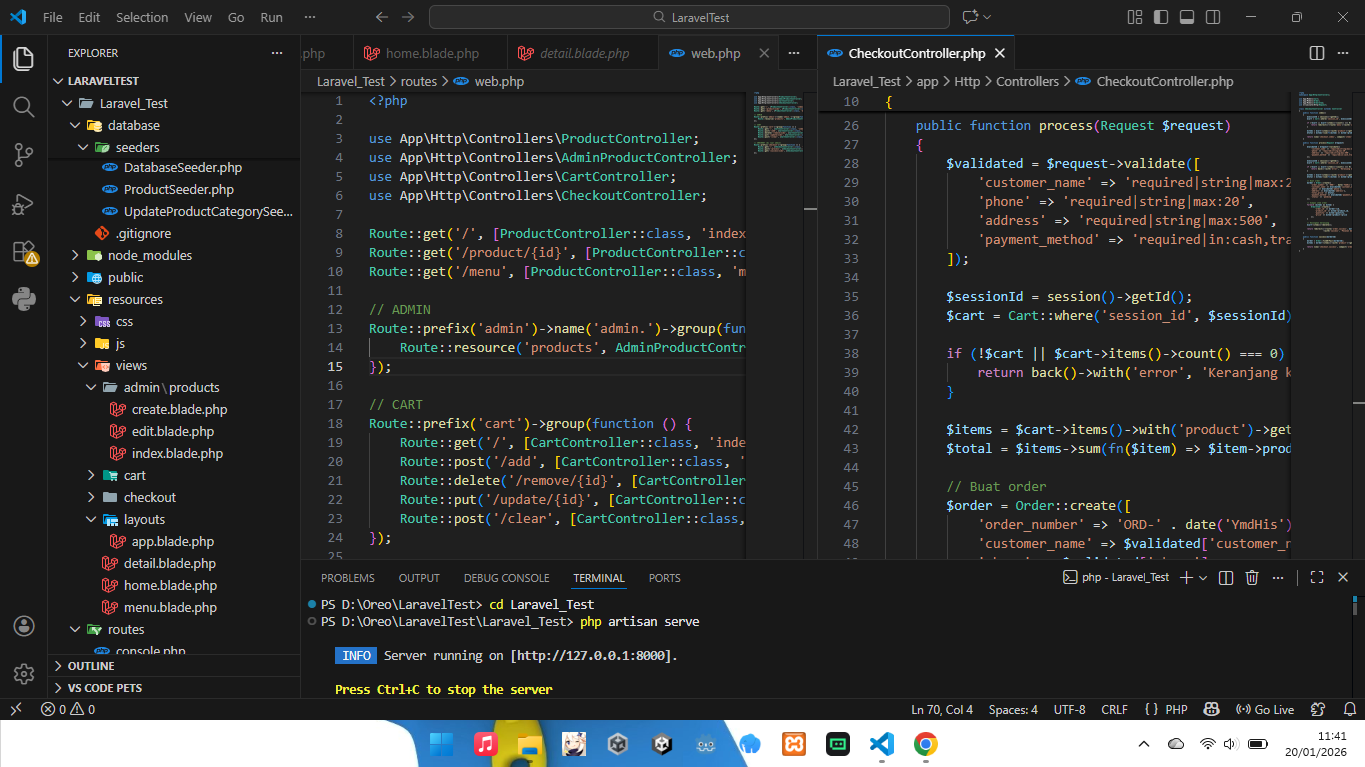Open ProductSeeder.php from the explorer
Screen dimensions: 1365x767
[x=179, y=189]
